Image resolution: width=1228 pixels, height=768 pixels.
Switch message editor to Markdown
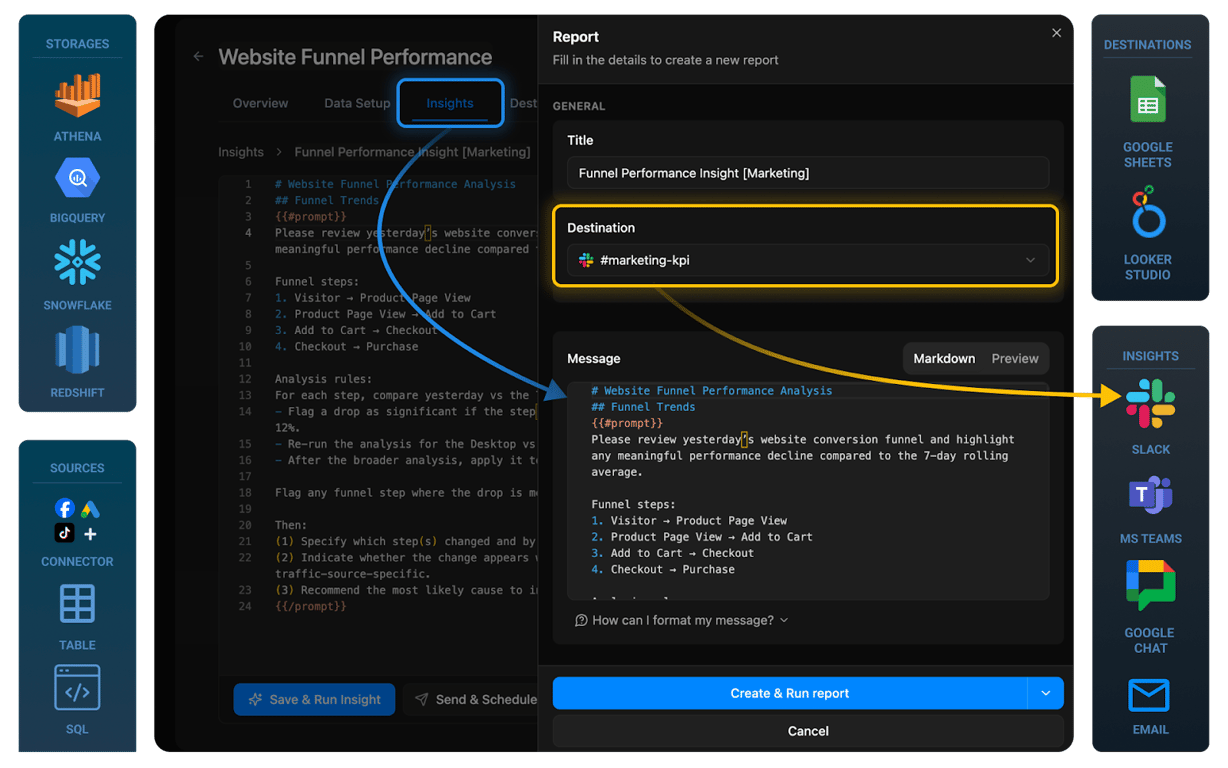[x=944, y=358]
